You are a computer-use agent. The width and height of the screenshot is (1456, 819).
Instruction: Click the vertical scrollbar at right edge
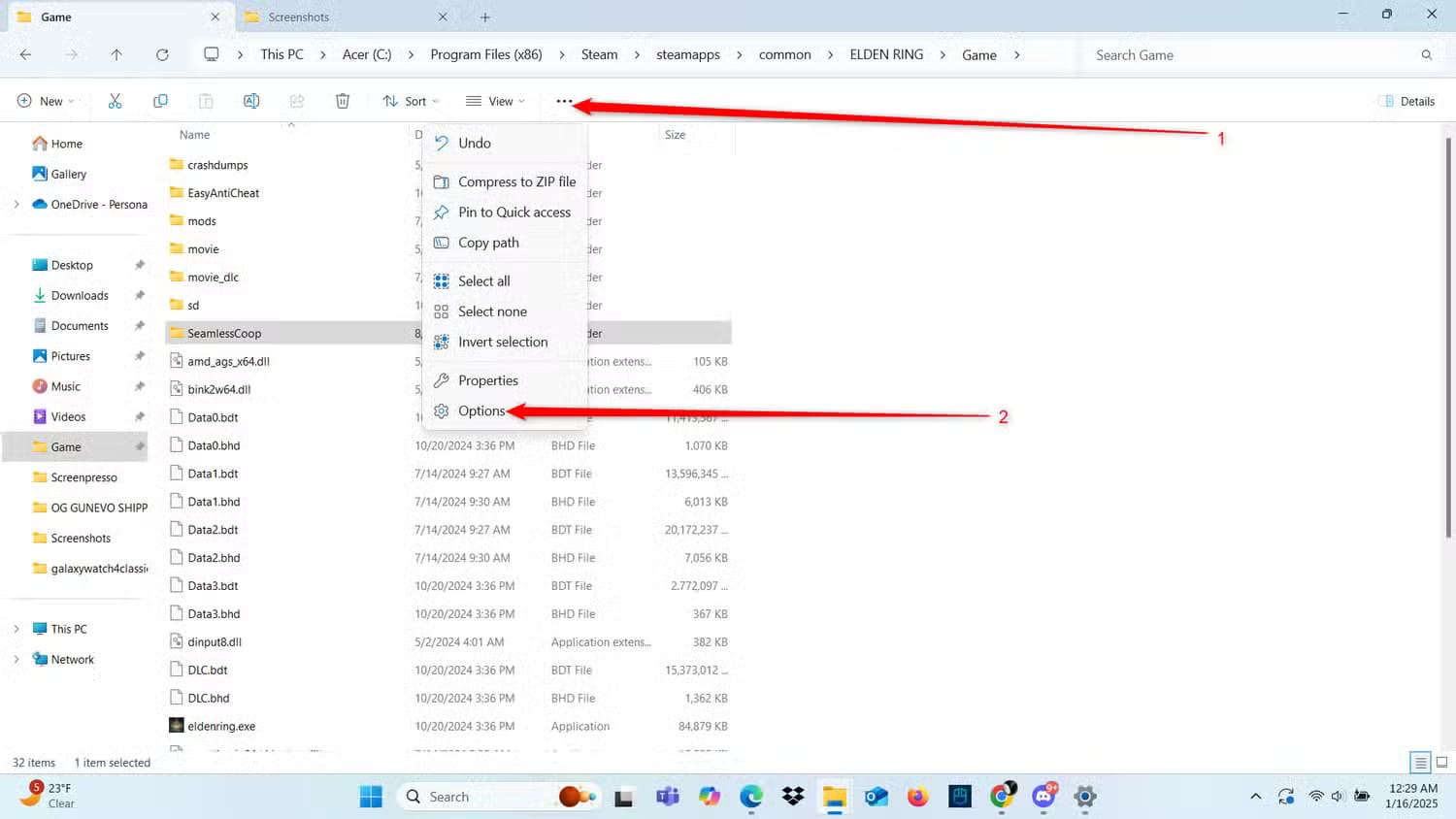pyautogui.click(x=1447, y=337)
